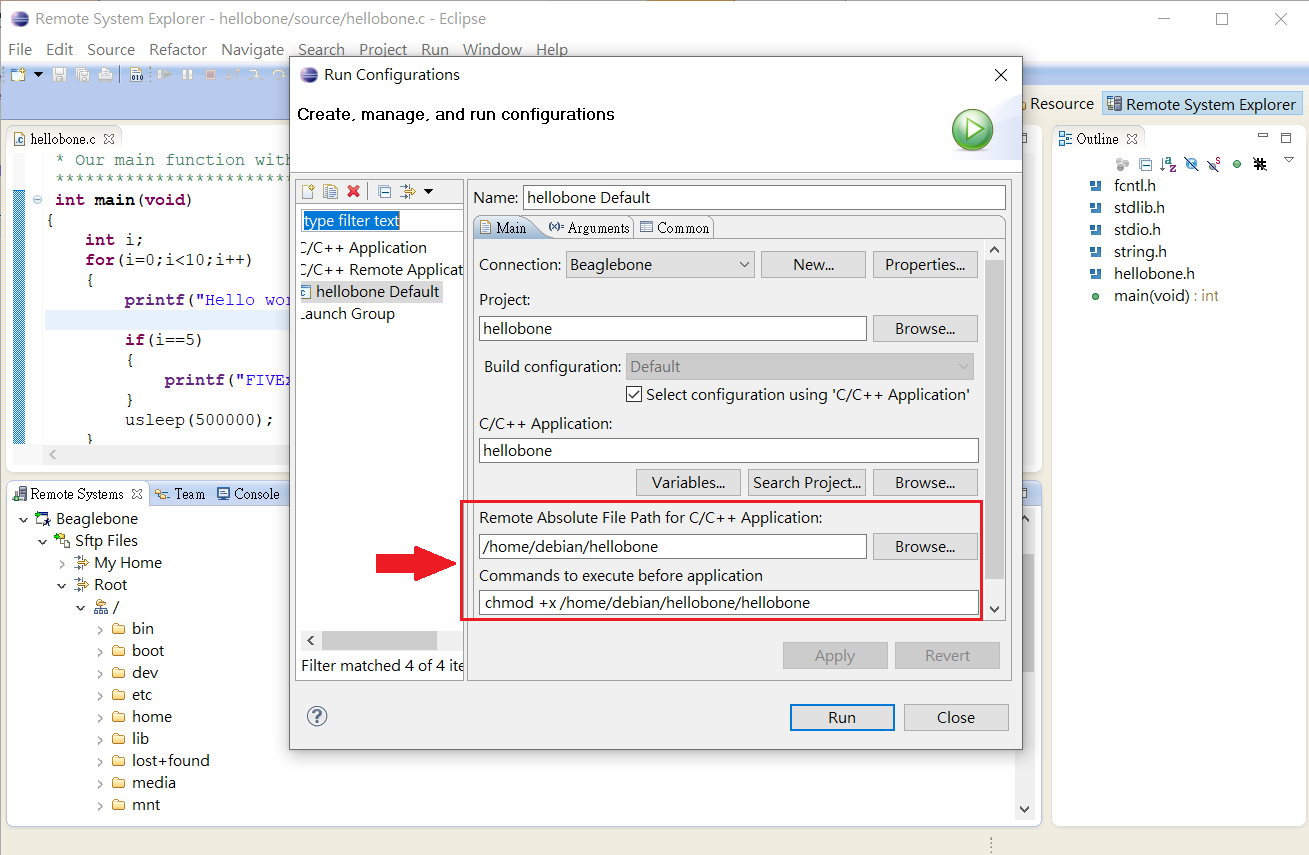Create a new launch configuration in Run Configurations

pyautogui.click(x=309, y=191)
